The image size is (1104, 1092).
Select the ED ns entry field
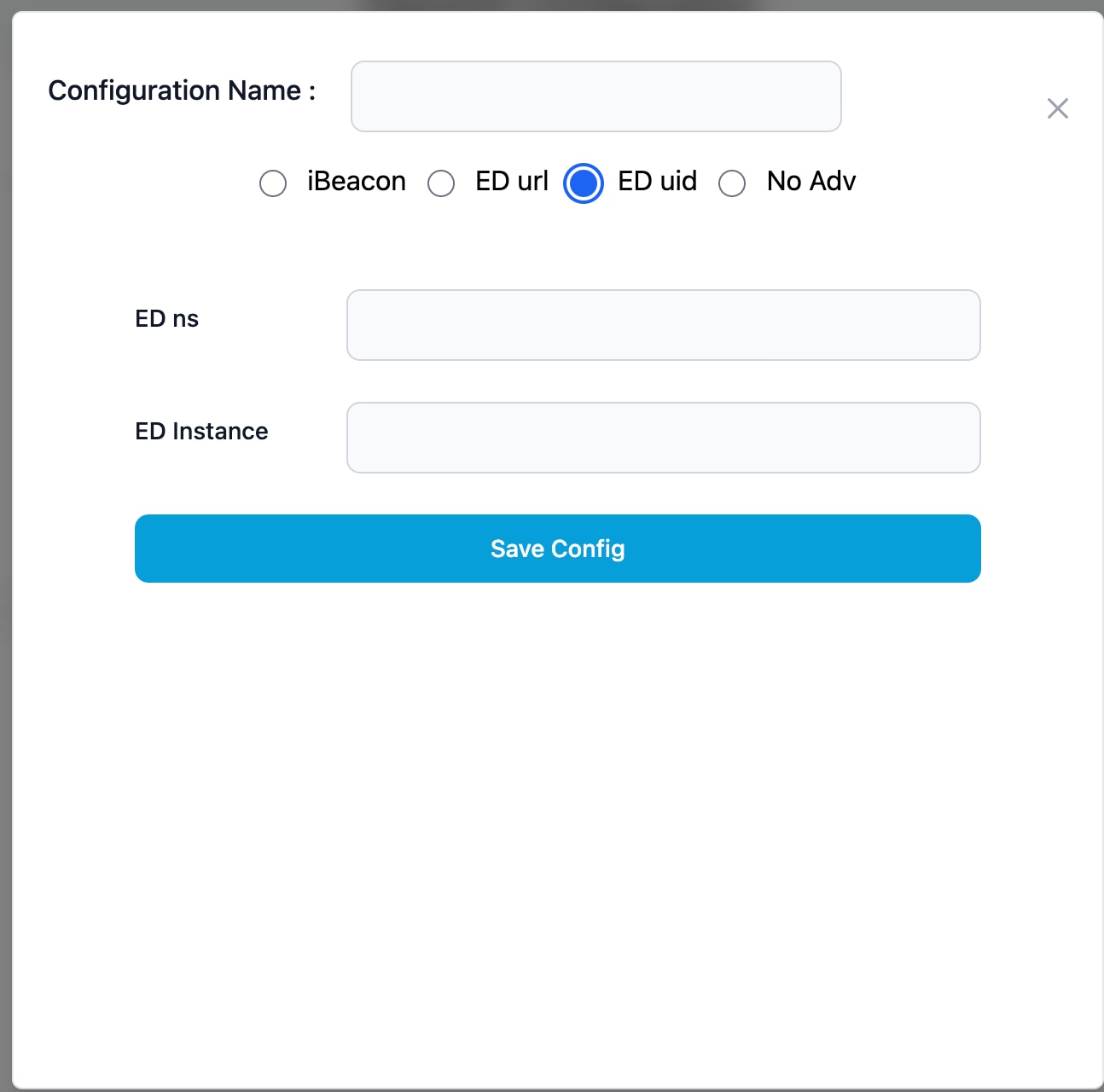tap(663, 324)
